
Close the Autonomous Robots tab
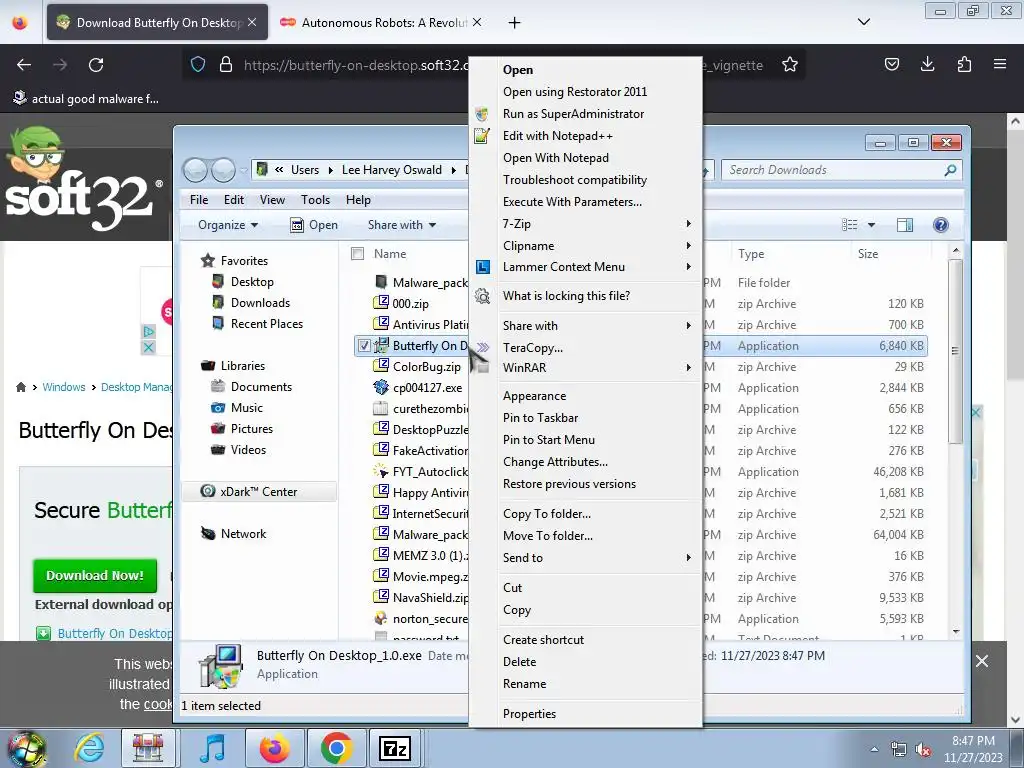point(477,22)
